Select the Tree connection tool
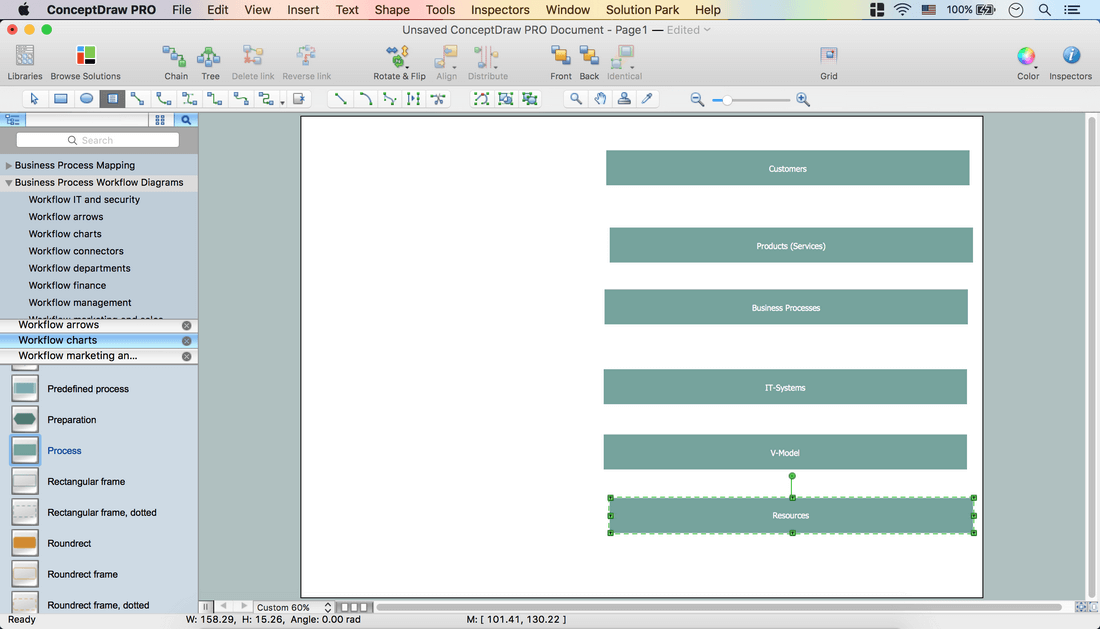 tap(210, 57)
